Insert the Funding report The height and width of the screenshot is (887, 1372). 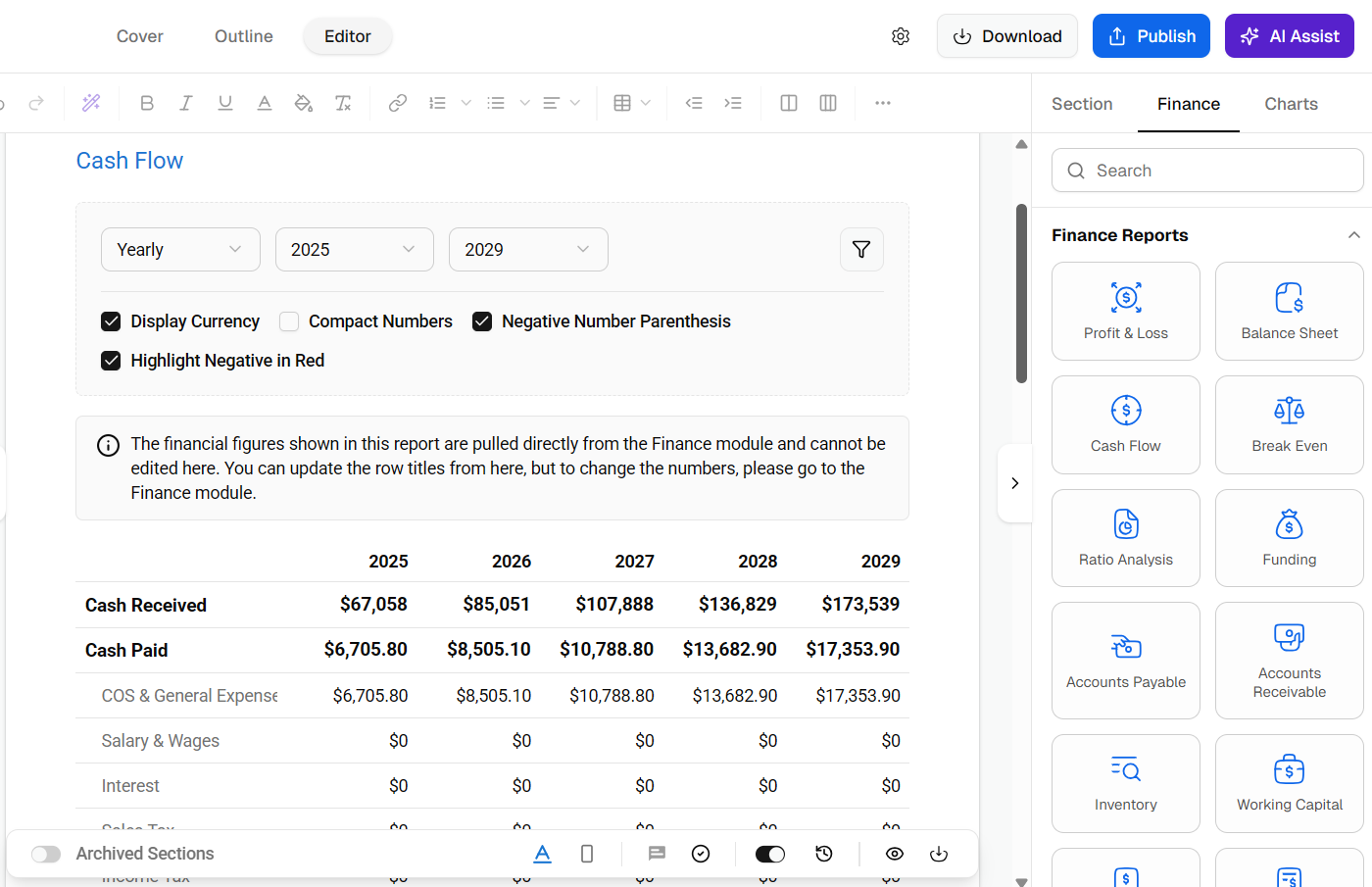click(1290, 538)
